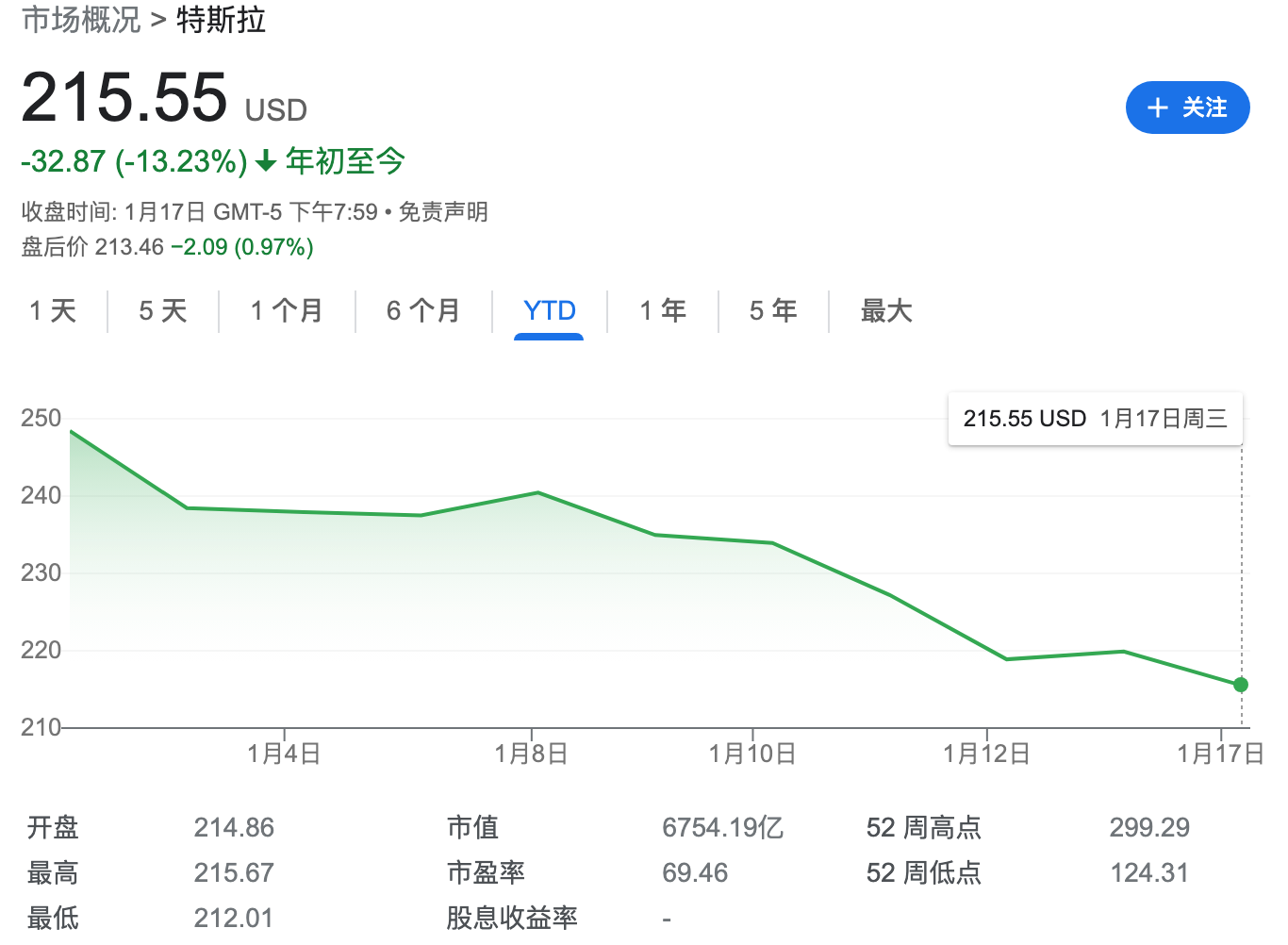Click the 收盘时间 timestamp text
This screenshot has height=945, width=1288.
200,211
